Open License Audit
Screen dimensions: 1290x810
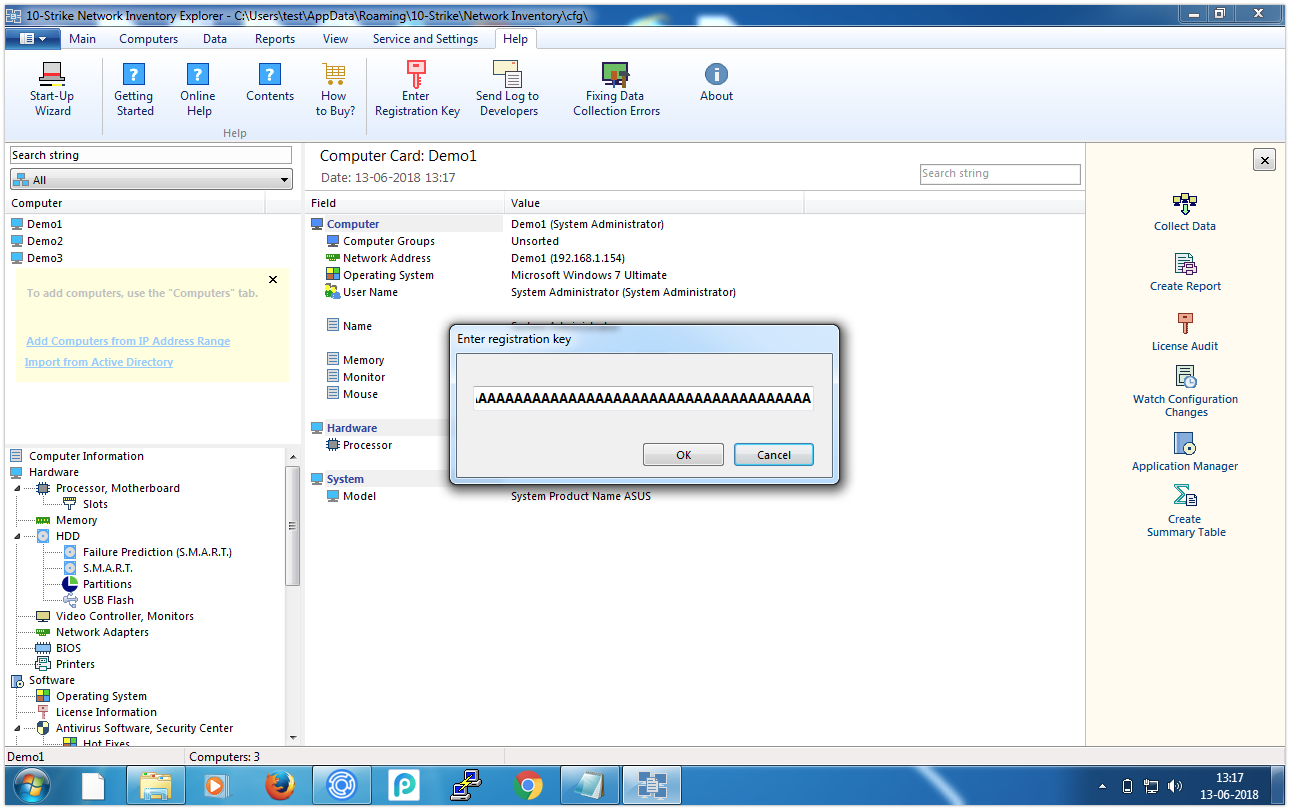click(1185, 332)
